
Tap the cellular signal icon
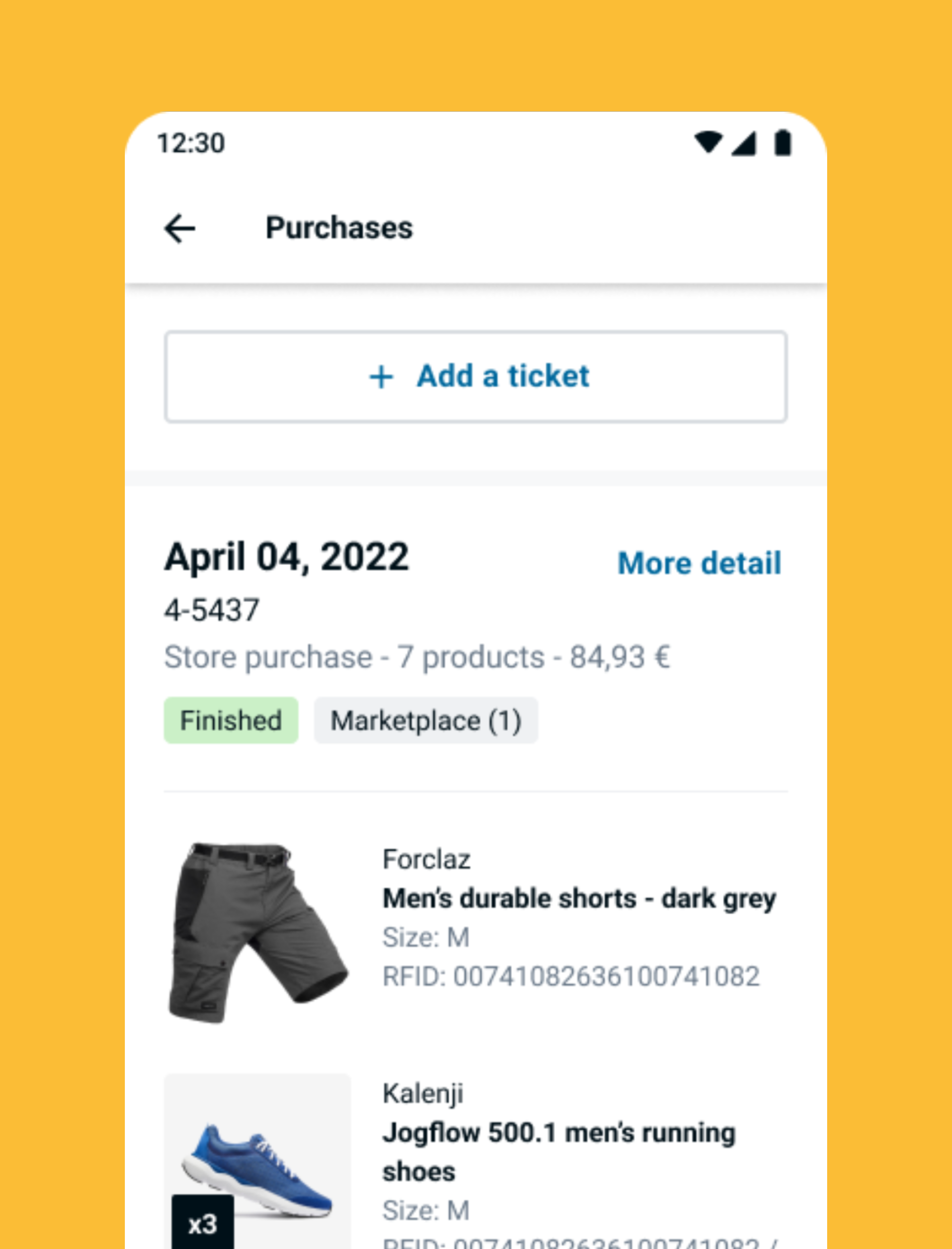(744, 143)
